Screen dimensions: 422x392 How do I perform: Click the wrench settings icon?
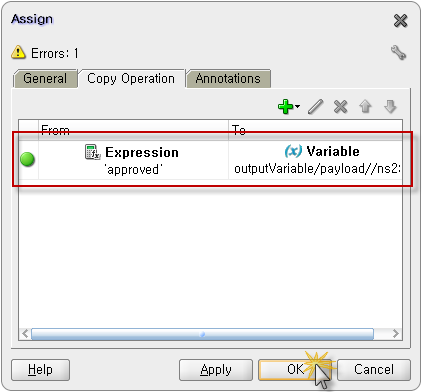(x=398, y=53)
